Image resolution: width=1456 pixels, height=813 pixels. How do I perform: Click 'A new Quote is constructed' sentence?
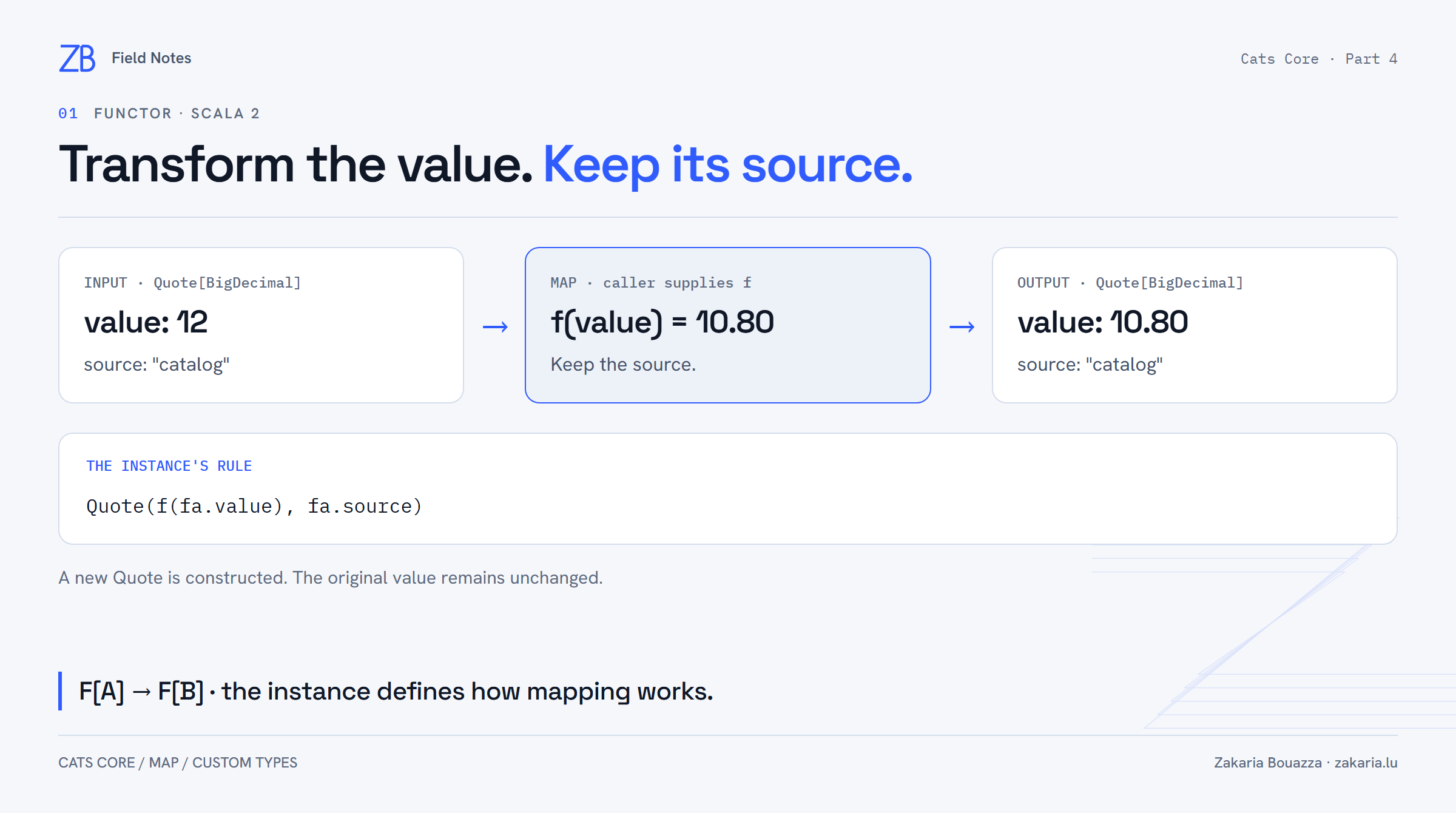tap(331, 578)
